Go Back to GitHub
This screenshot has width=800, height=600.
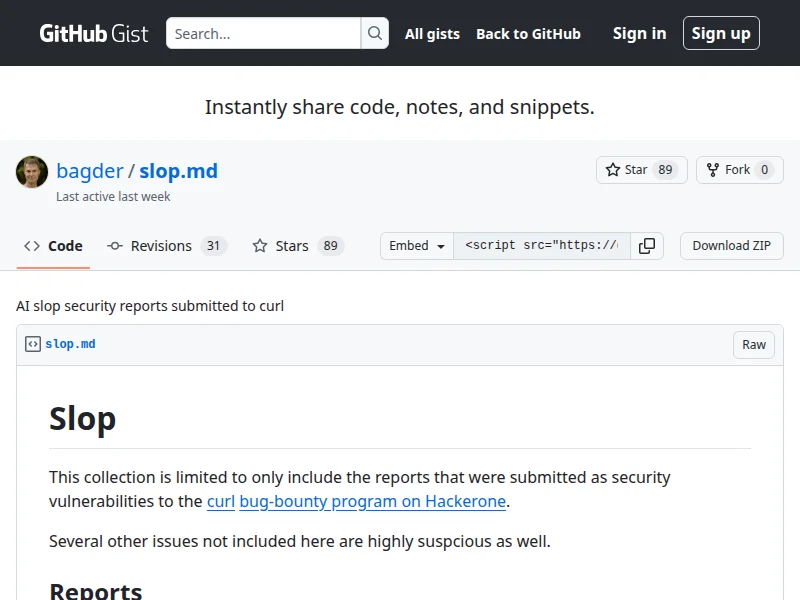(x=528, y=33)
